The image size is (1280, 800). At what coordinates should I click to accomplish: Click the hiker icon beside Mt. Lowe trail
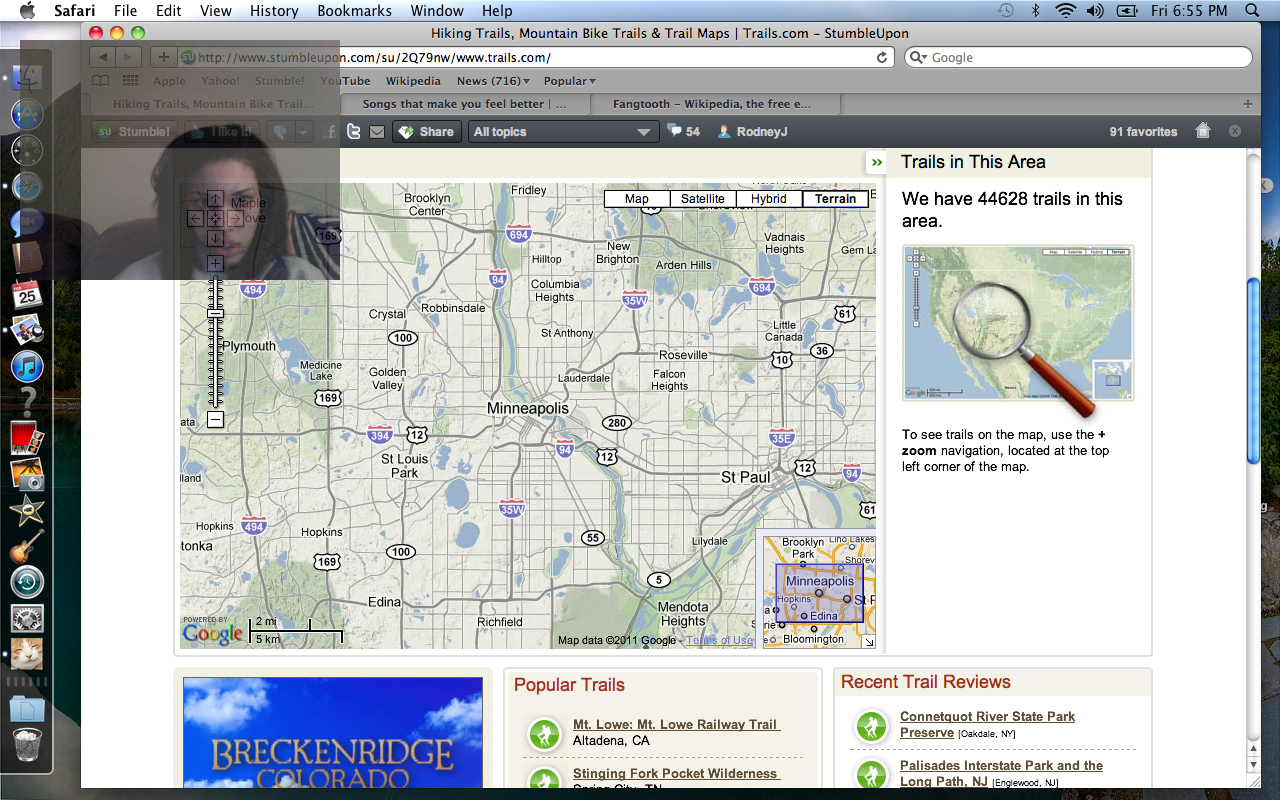pos(544,733)
